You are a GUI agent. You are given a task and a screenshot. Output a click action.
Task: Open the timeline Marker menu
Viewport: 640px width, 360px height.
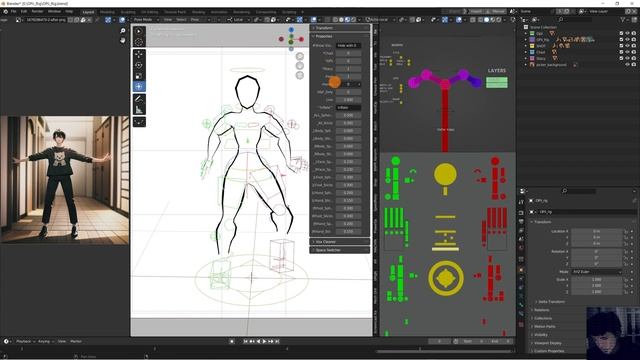(76, 341)
